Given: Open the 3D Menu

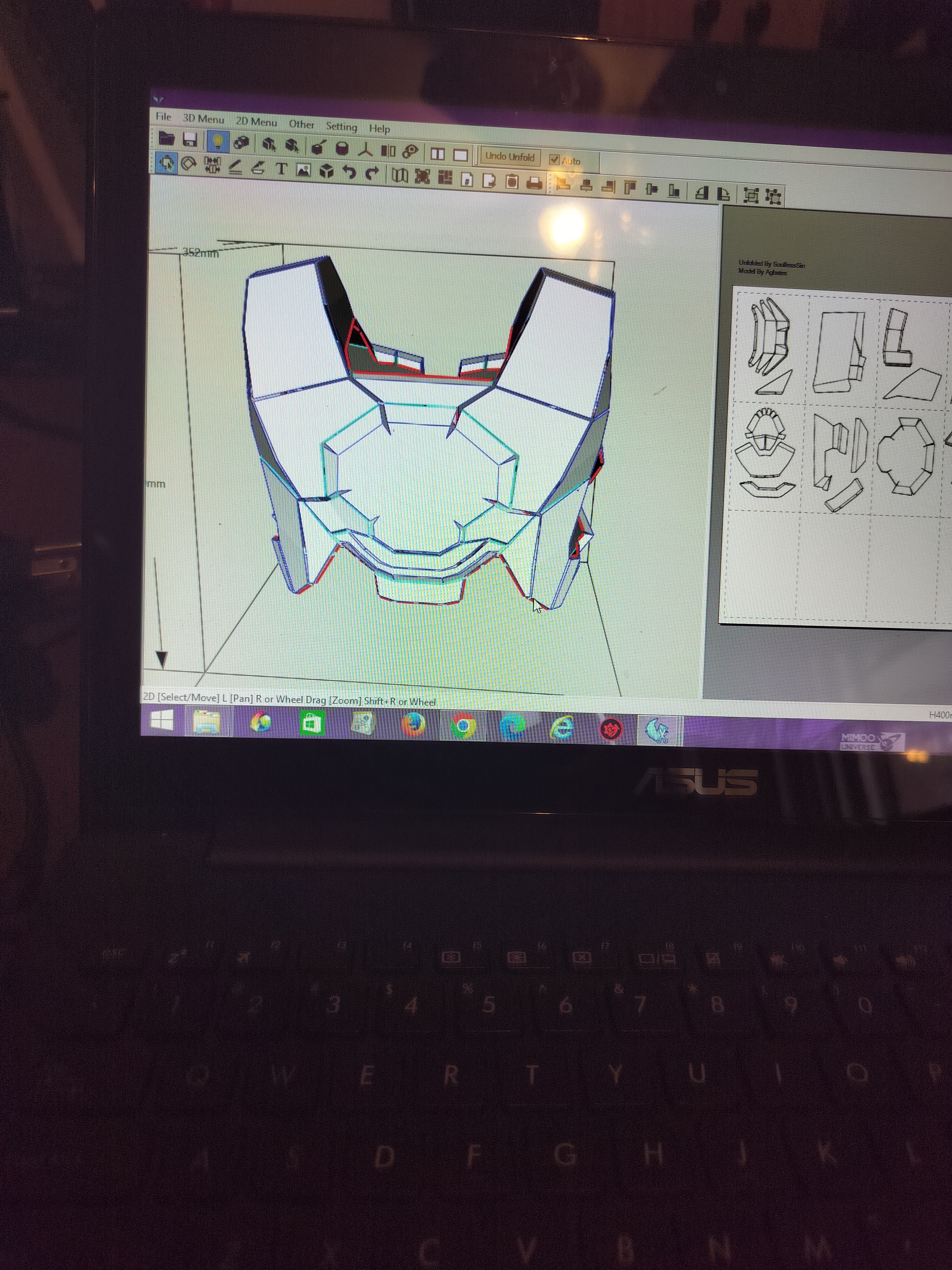Looking at the screenshot, I should click(203, 119).
